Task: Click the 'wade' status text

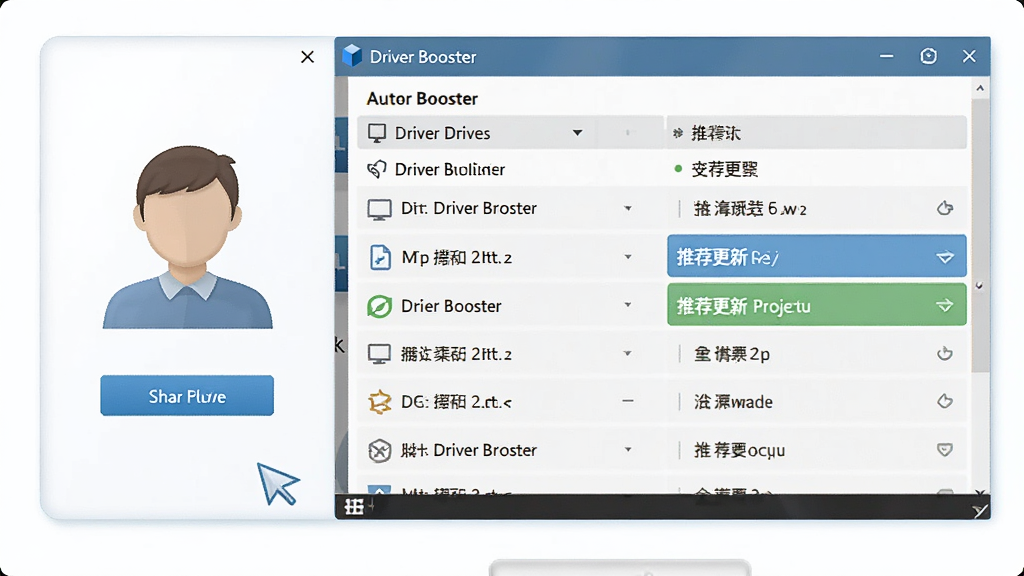Action: (x=733, y=402)
